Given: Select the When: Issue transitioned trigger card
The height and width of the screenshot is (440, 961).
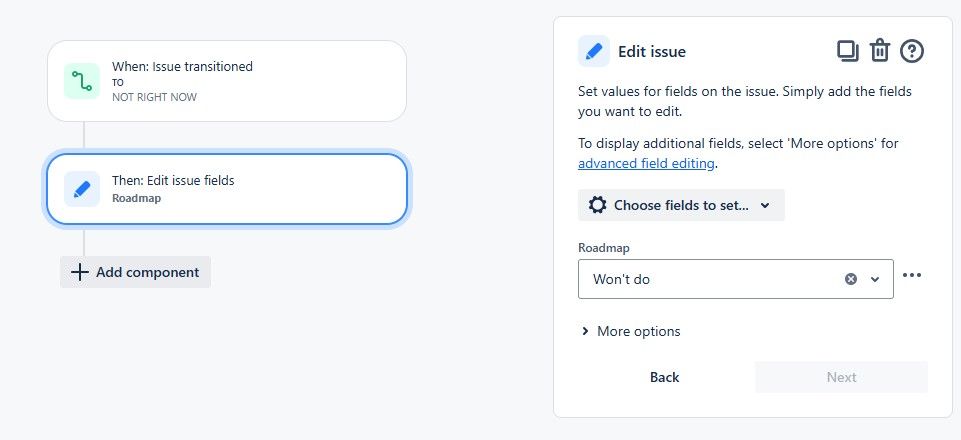Looking at the screenshot, I should 227,81.
